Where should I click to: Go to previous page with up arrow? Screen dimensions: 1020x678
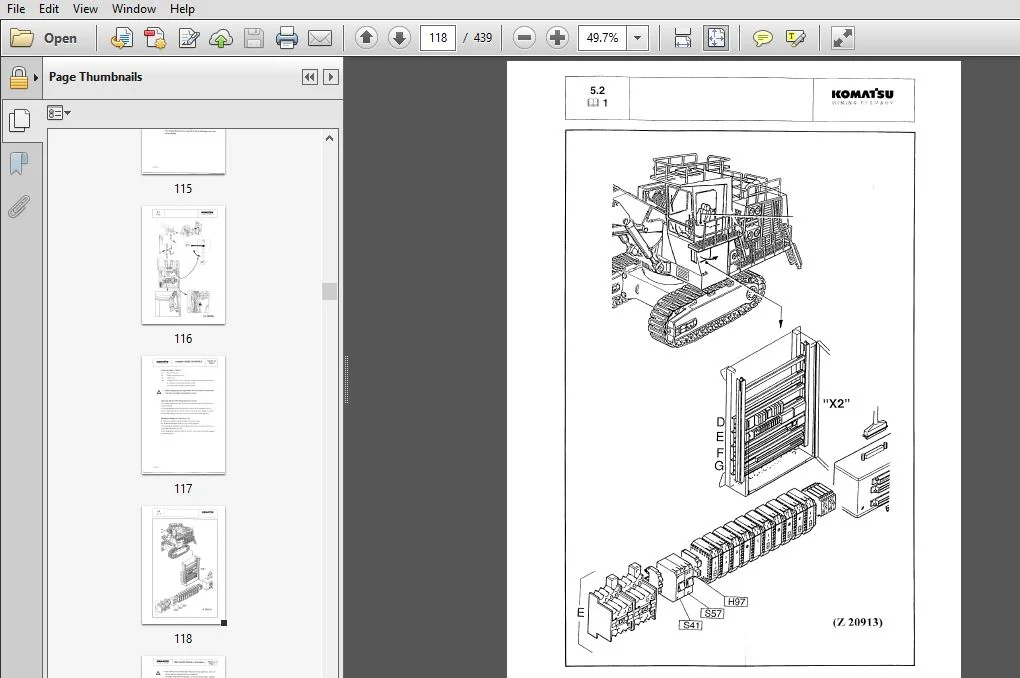366,38
